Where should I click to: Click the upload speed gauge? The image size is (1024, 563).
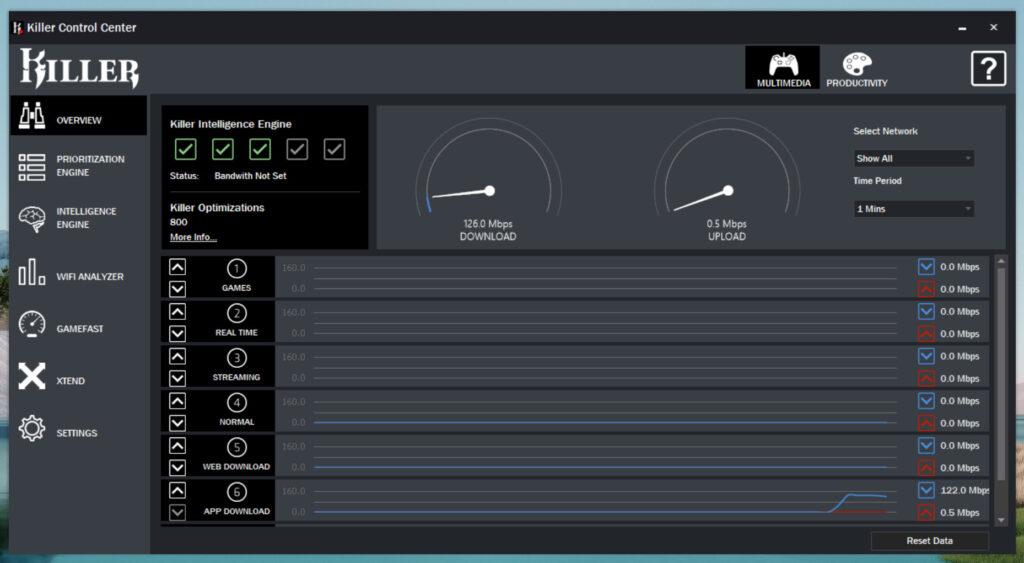727,167
